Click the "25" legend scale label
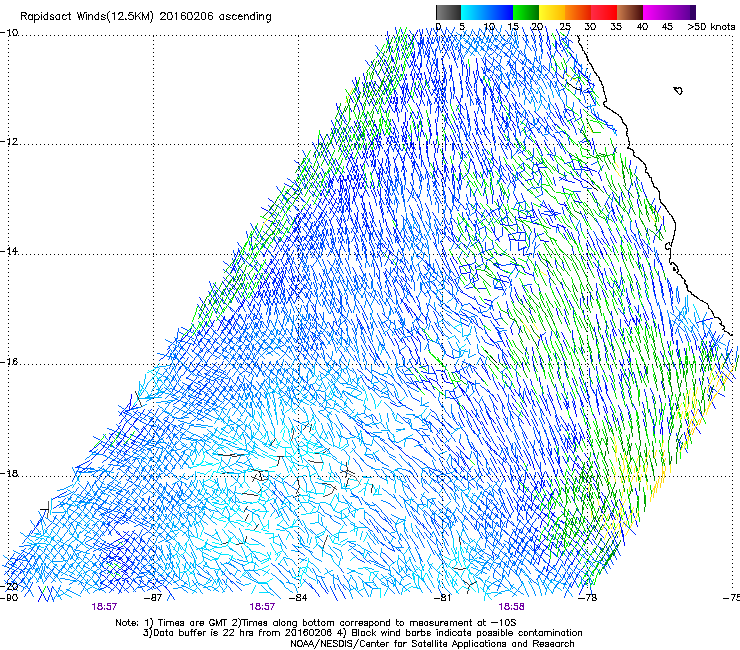 564,27
